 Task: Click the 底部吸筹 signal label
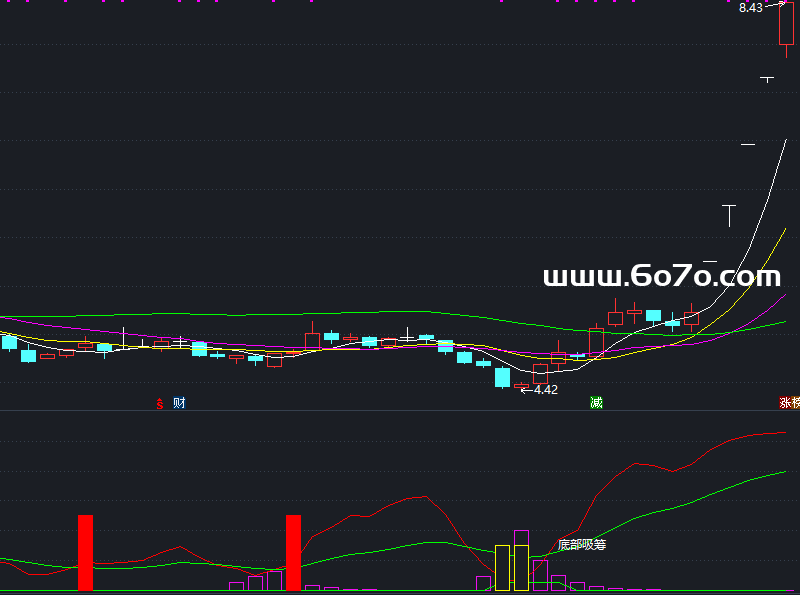(x=582, y=545)
